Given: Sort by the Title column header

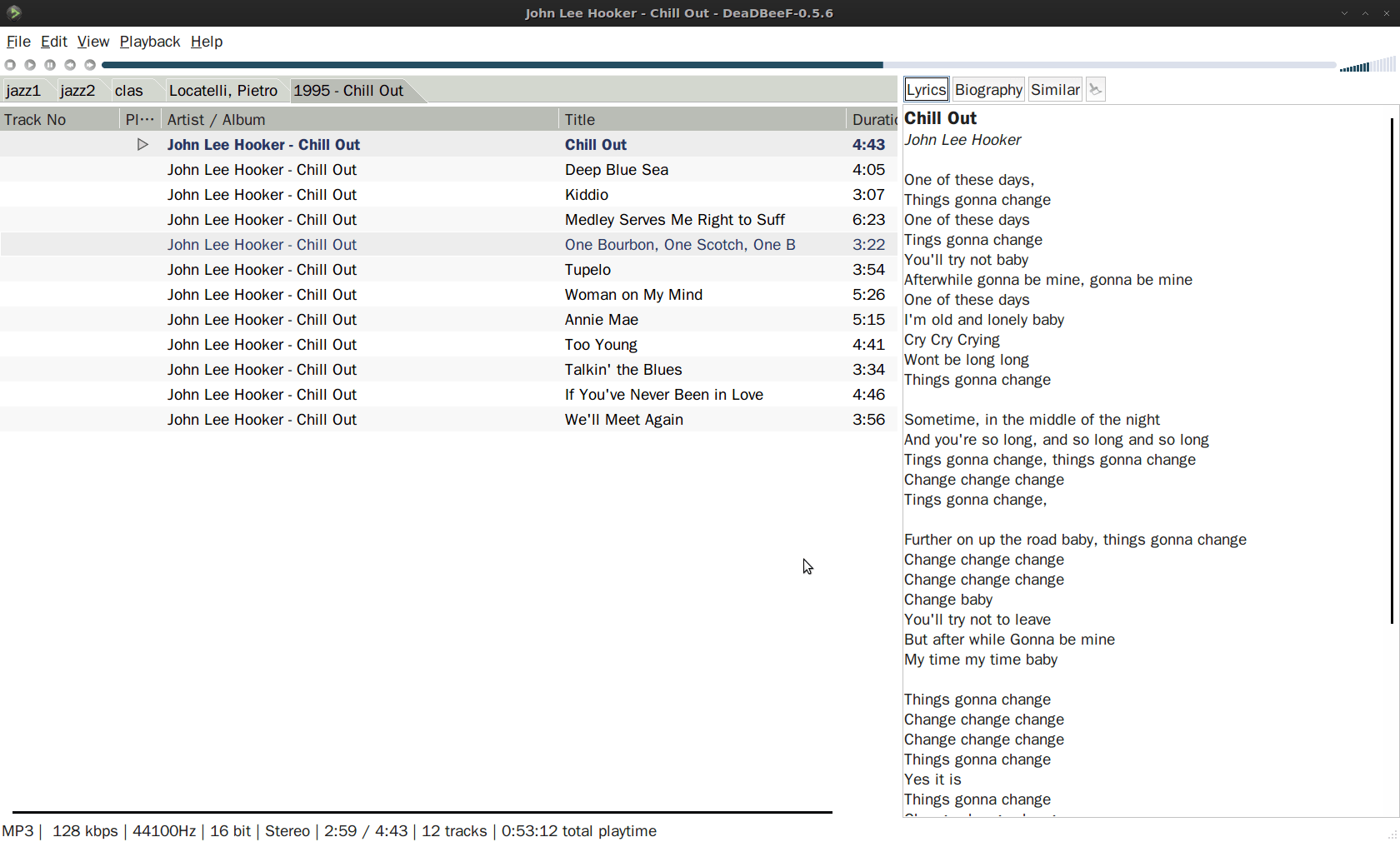Looking at the screenshot, I should pos(702,120).
